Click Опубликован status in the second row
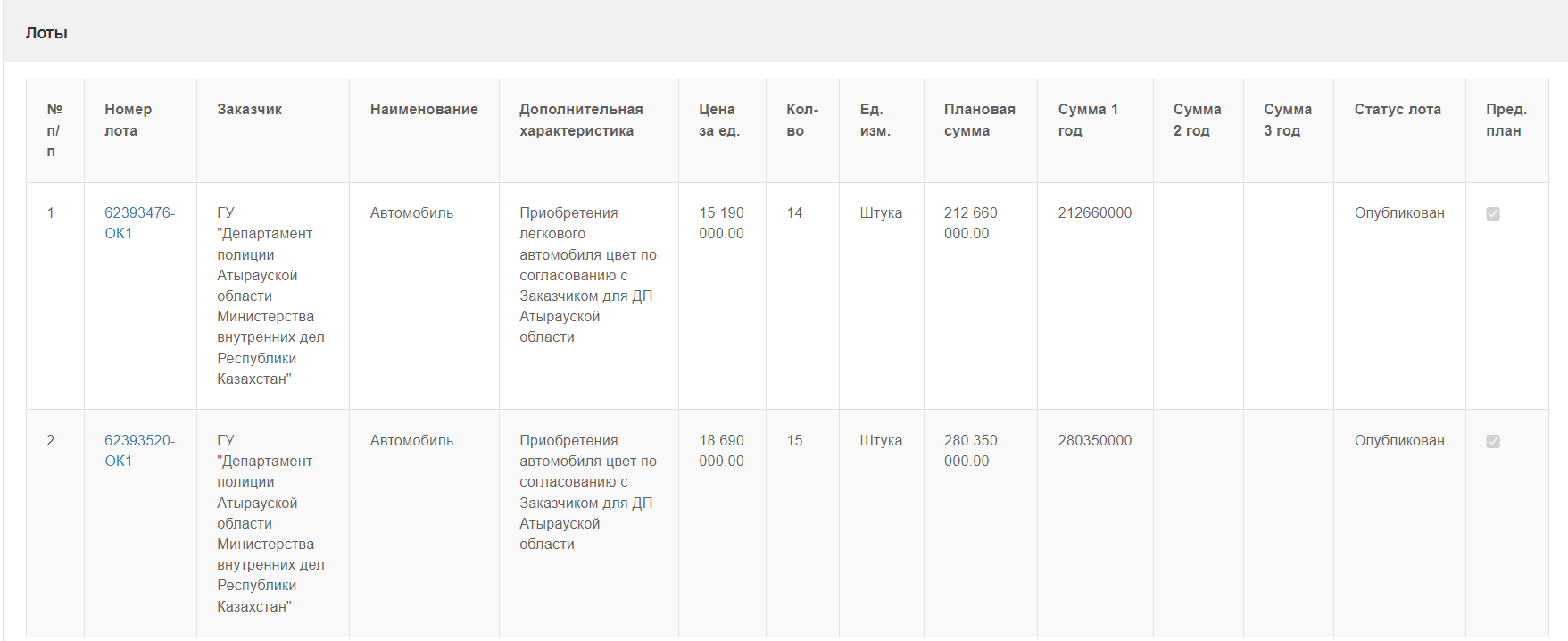 pyautogui.click(x=1398, y=440)
